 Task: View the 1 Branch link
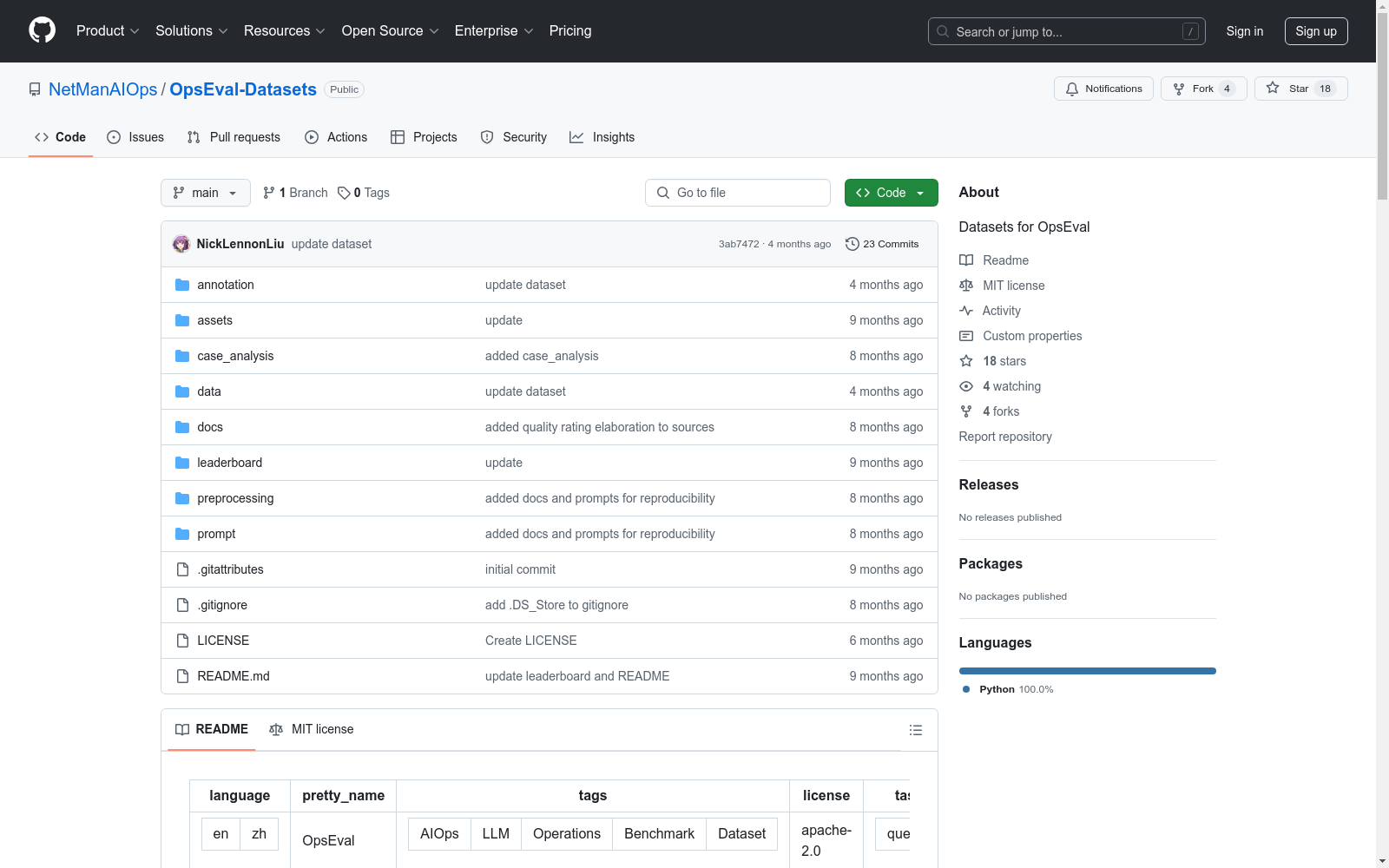point(295,193)
